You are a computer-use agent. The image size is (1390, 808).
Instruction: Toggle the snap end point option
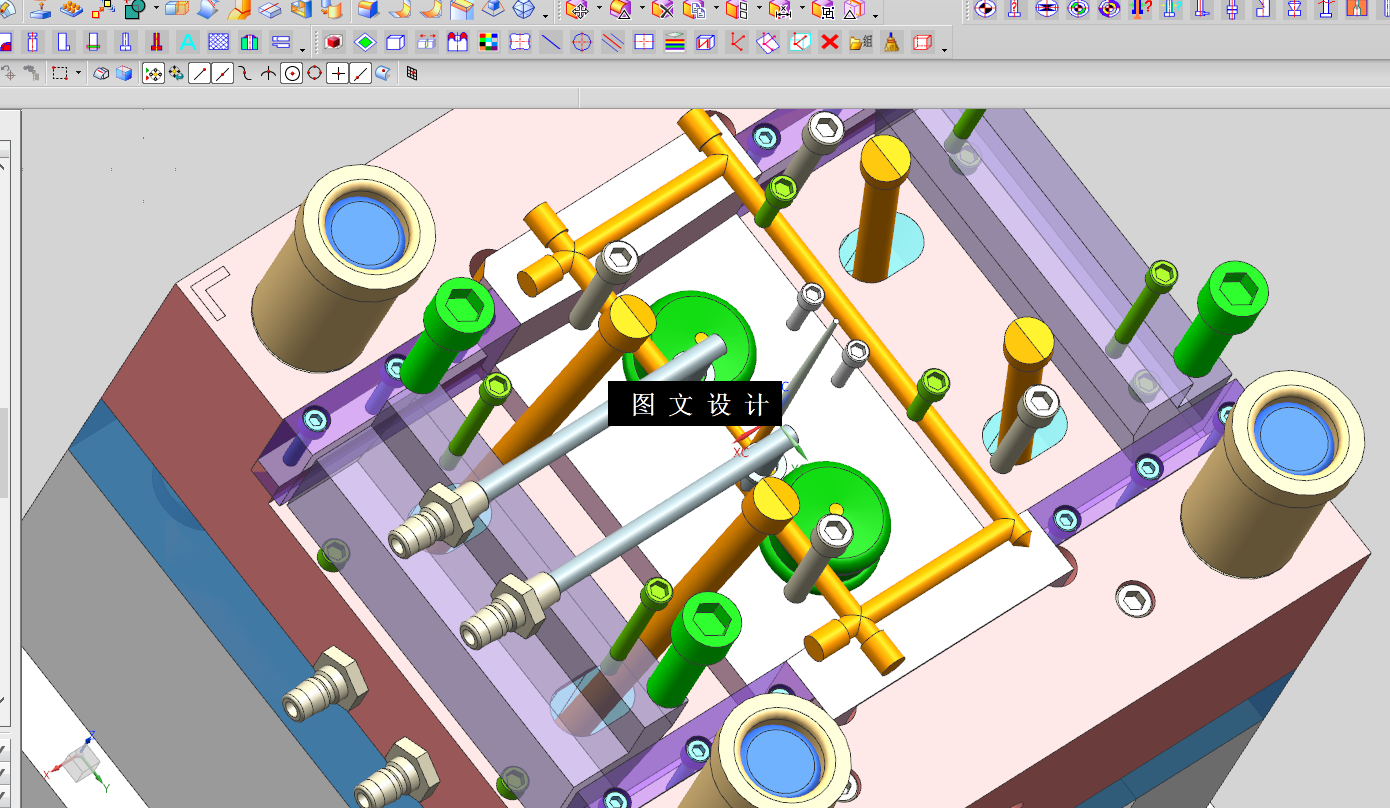[199, 73]
